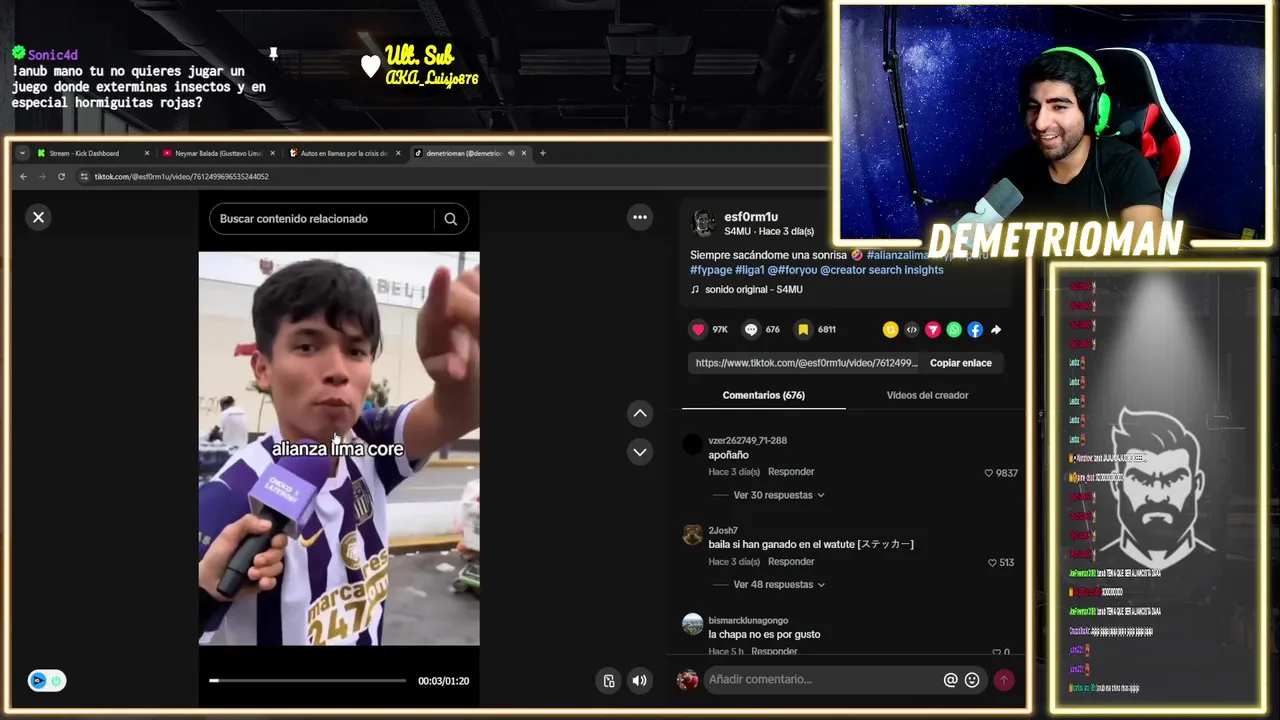This screenshot has height=720, width=1280.
Task: Save video with the yellow bookmark icon
Action: [x=803, y=329]
